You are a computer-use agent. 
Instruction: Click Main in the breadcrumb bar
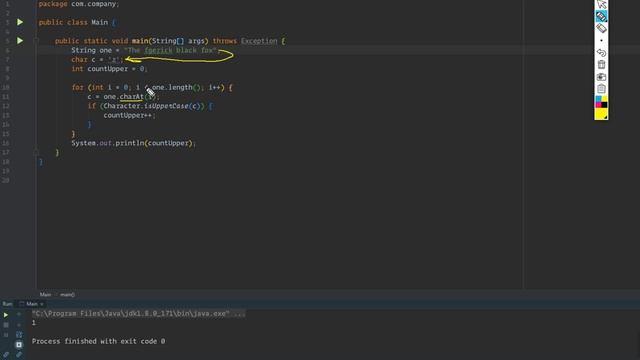coord(45,294)
